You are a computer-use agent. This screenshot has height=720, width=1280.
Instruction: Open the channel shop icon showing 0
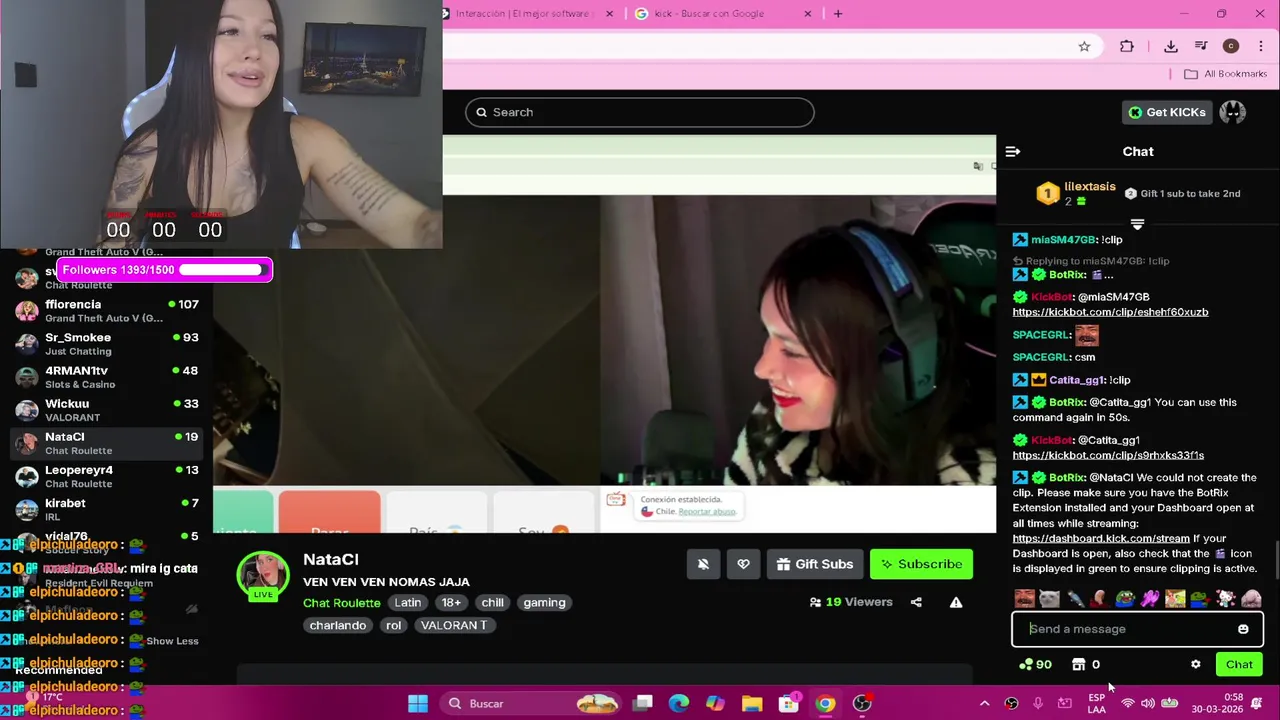coord(1086,664)
